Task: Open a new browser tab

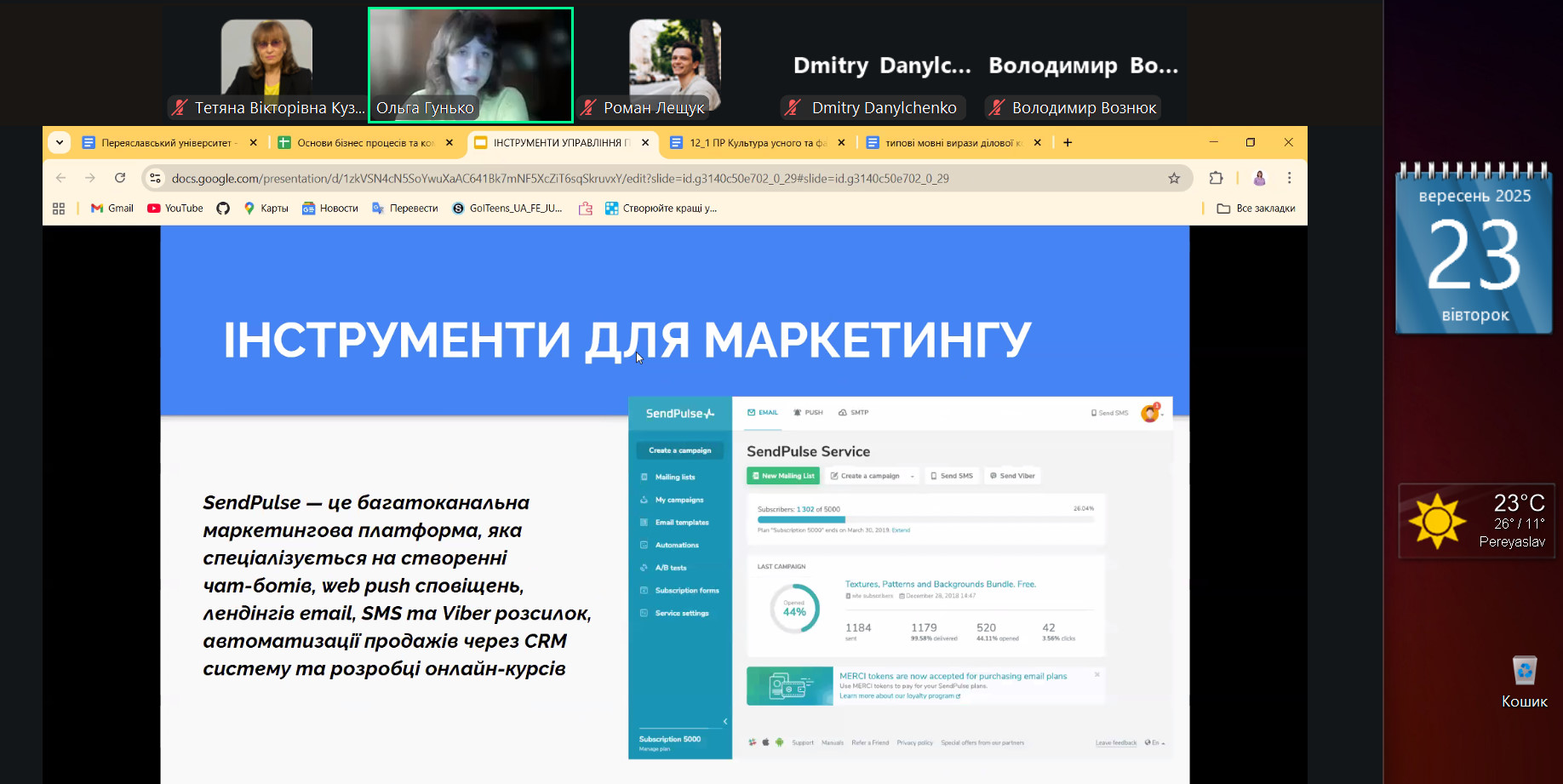Action: [x=1068, y=143]
